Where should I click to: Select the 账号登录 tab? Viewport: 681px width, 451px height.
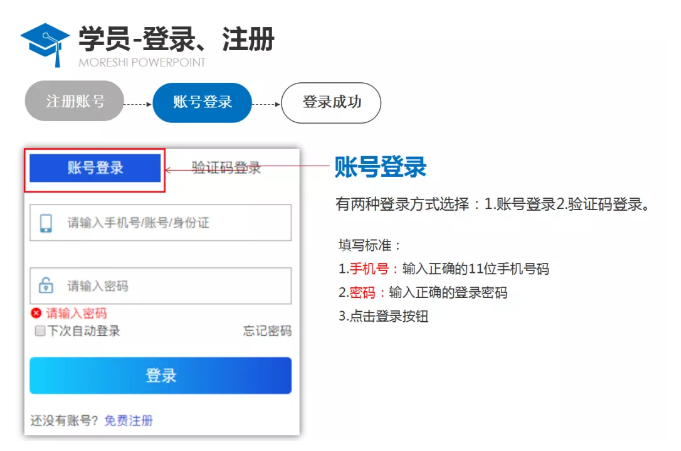(x=95, y=168)
